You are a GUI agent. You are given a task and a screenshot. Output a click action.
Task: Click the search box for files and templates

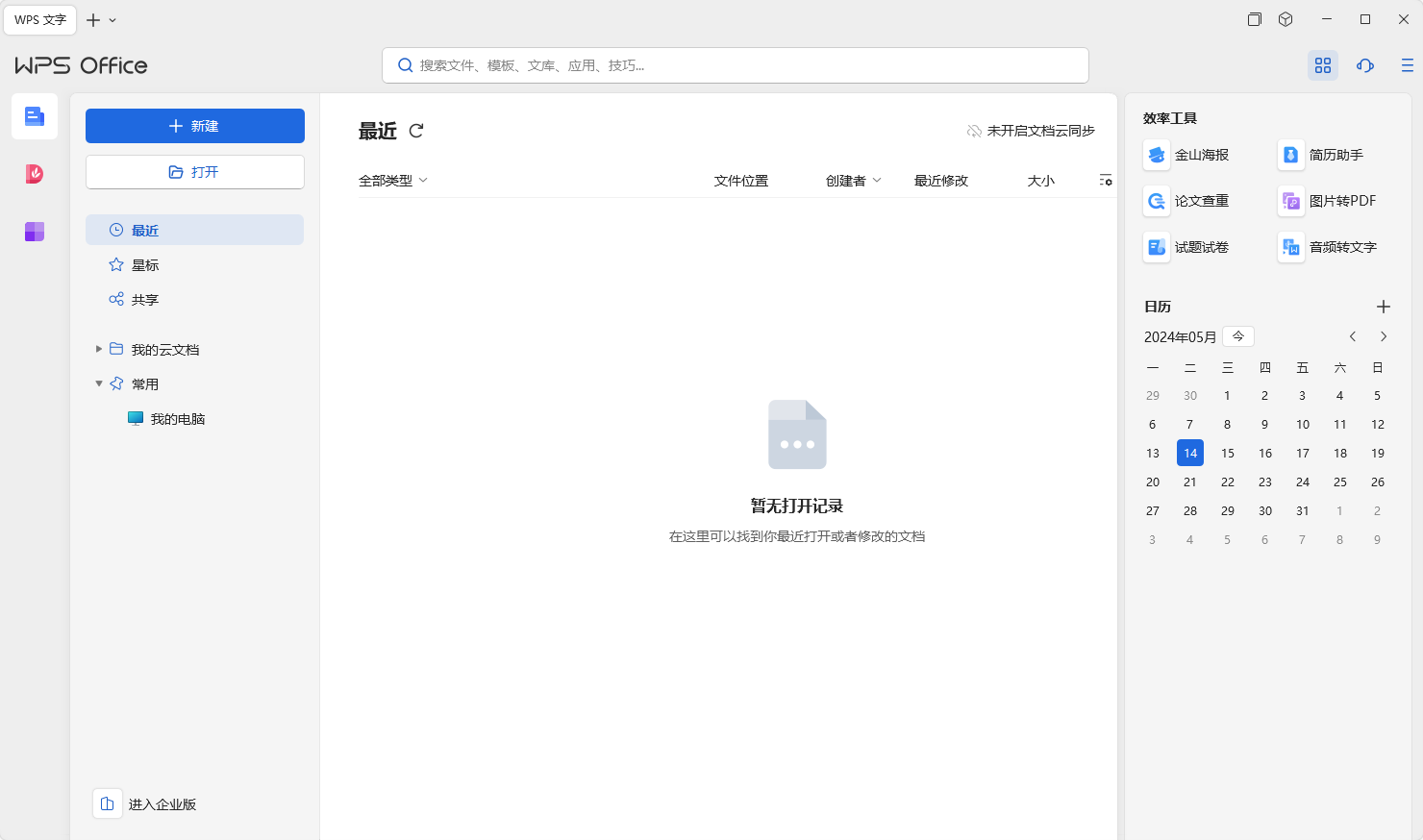[736, 65]
